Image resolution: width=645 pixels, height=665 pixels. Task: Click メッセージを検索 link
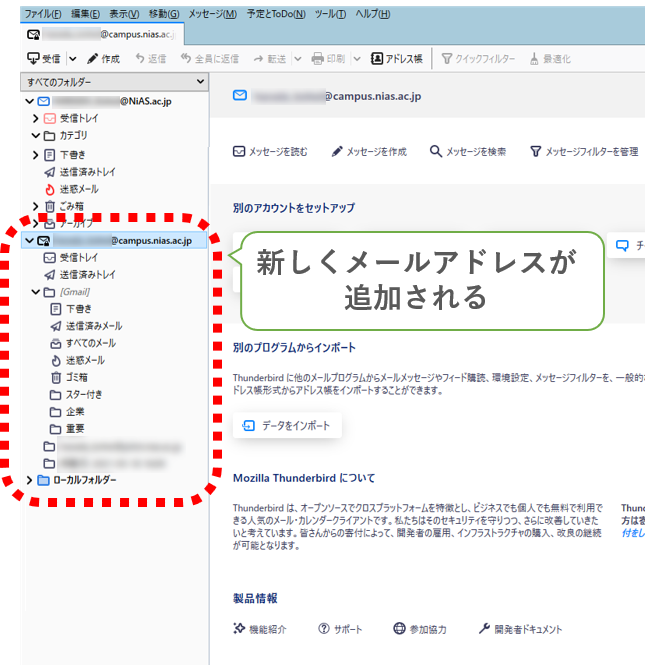pyautogui.click(x=468, y=151)
